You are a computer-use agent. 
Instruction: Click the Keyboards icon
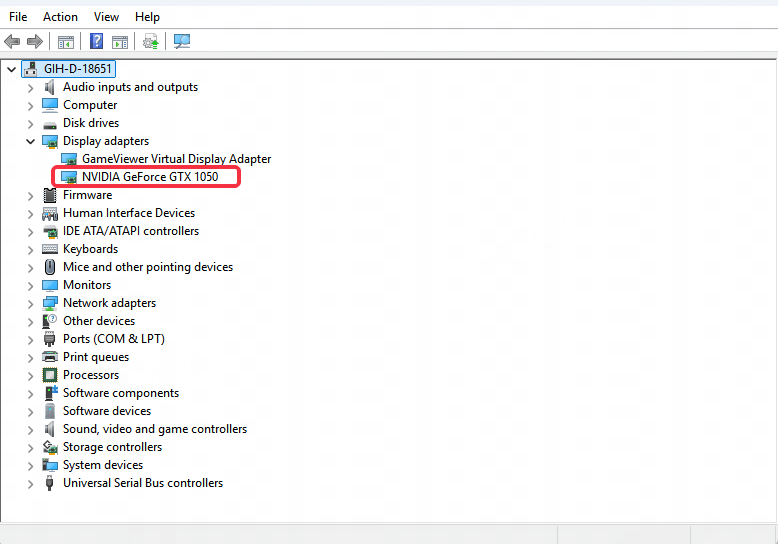click(x=50, y=249)
